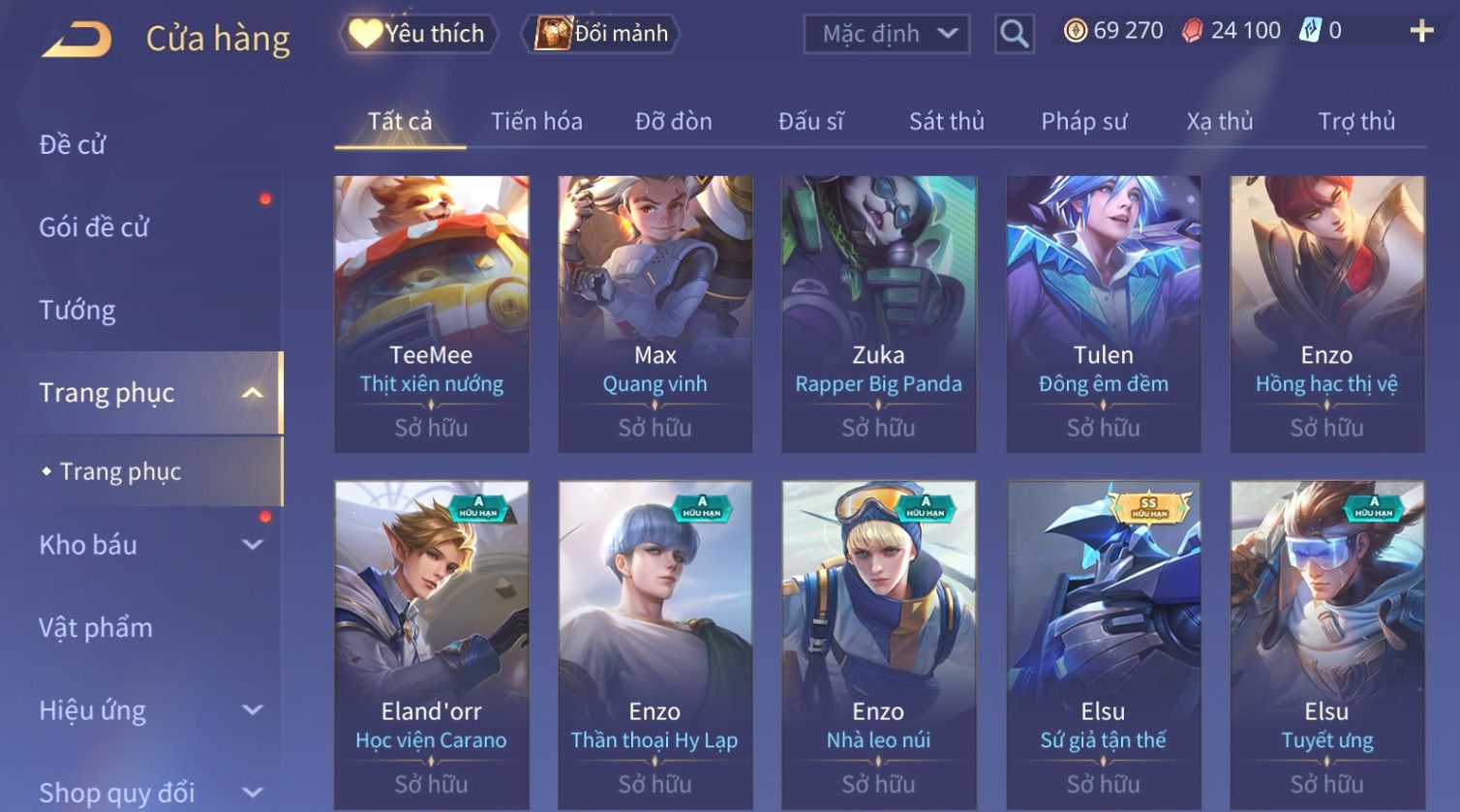Tap the plus icon to add currency
Viewport: 1460px width, 812px height.
pos(1421,32)
